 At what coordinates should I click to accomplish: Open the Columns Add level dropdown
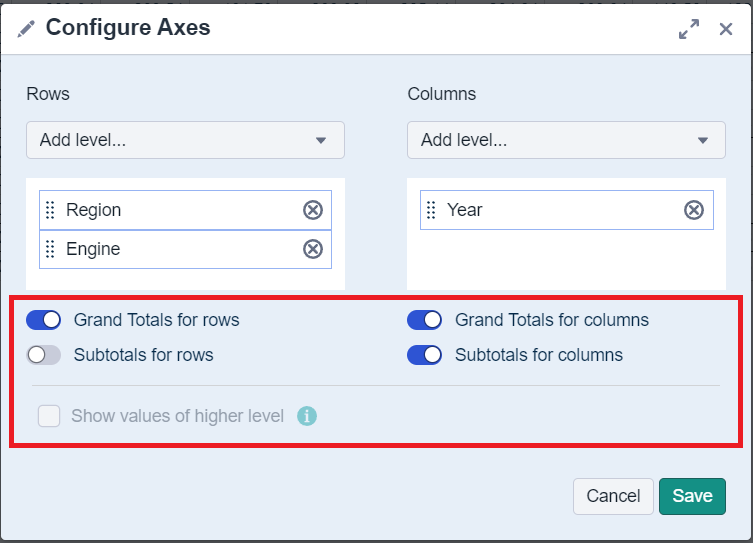[x=566, y=140]
